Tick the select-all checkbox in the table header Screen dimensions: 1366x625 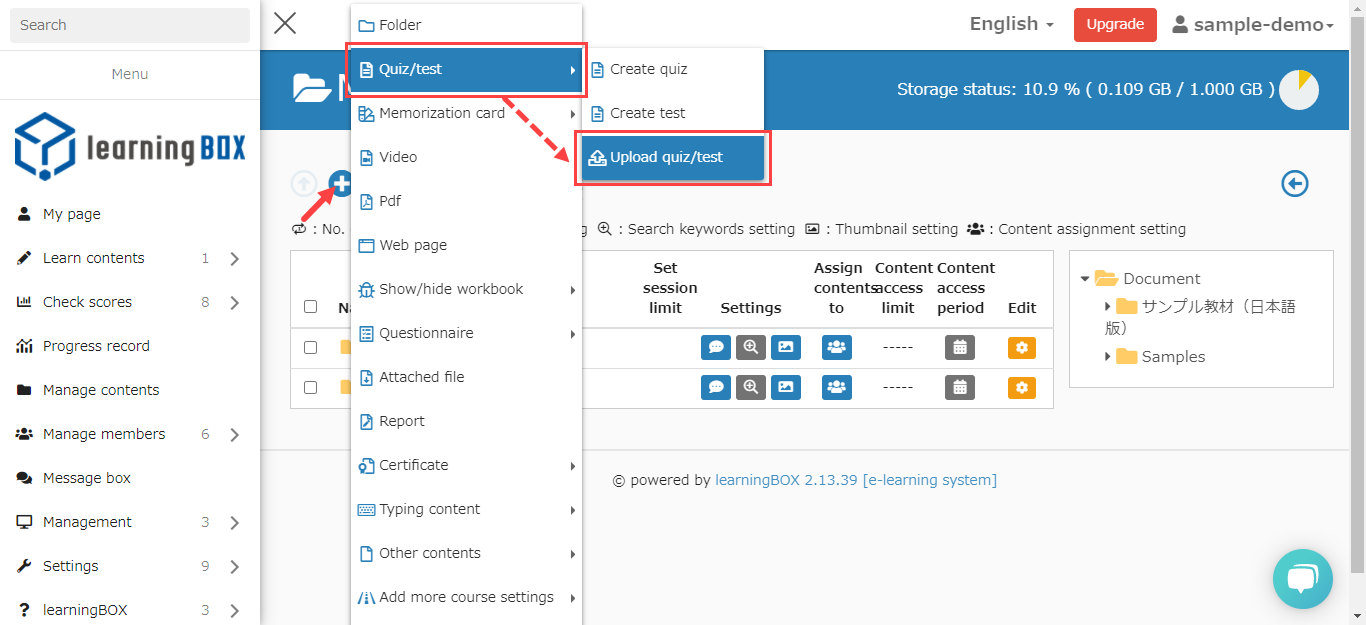pyautogui.click(x=310, y=307)
